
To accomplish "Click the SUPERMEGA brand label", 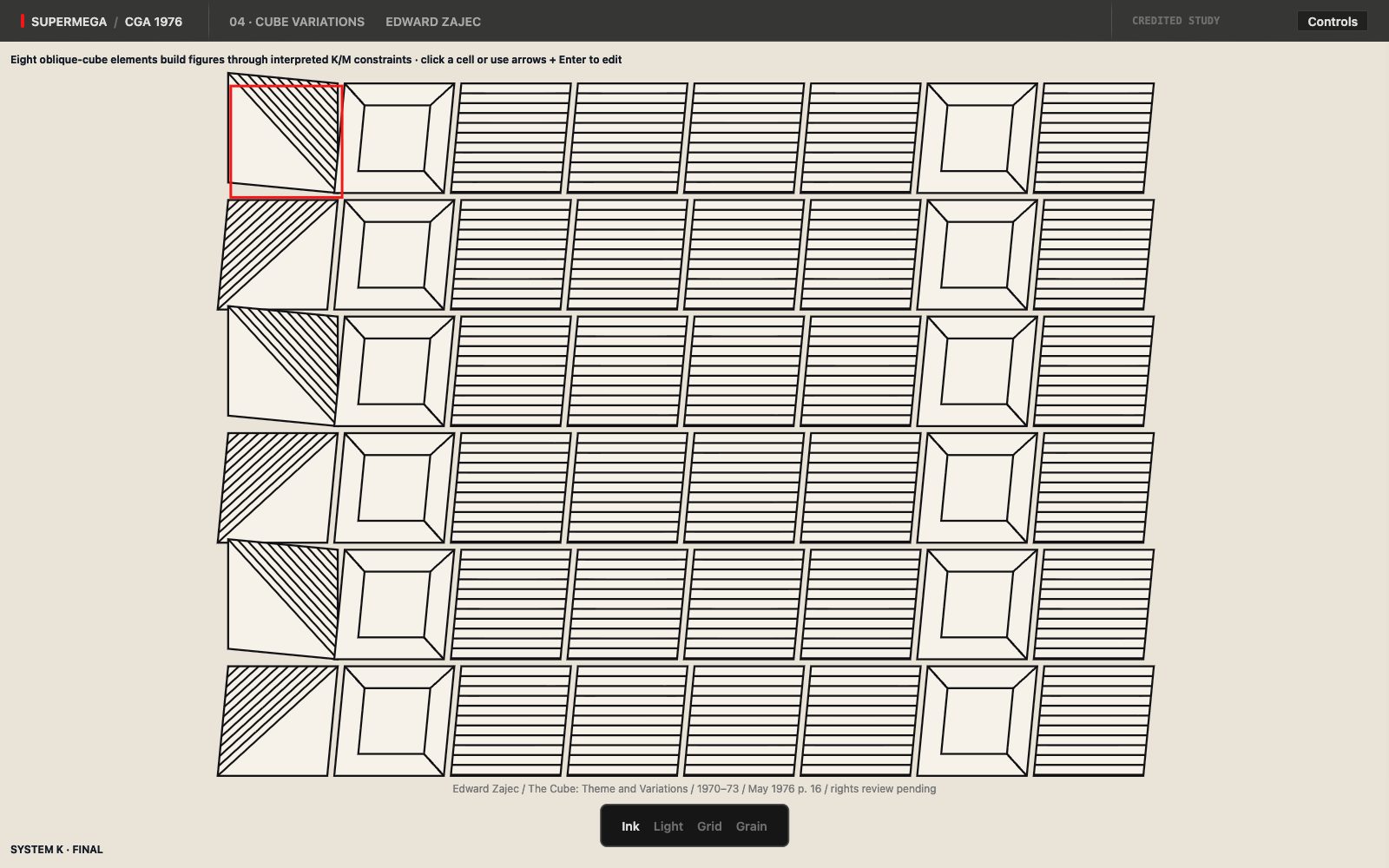I will click(x=69, y=22).
